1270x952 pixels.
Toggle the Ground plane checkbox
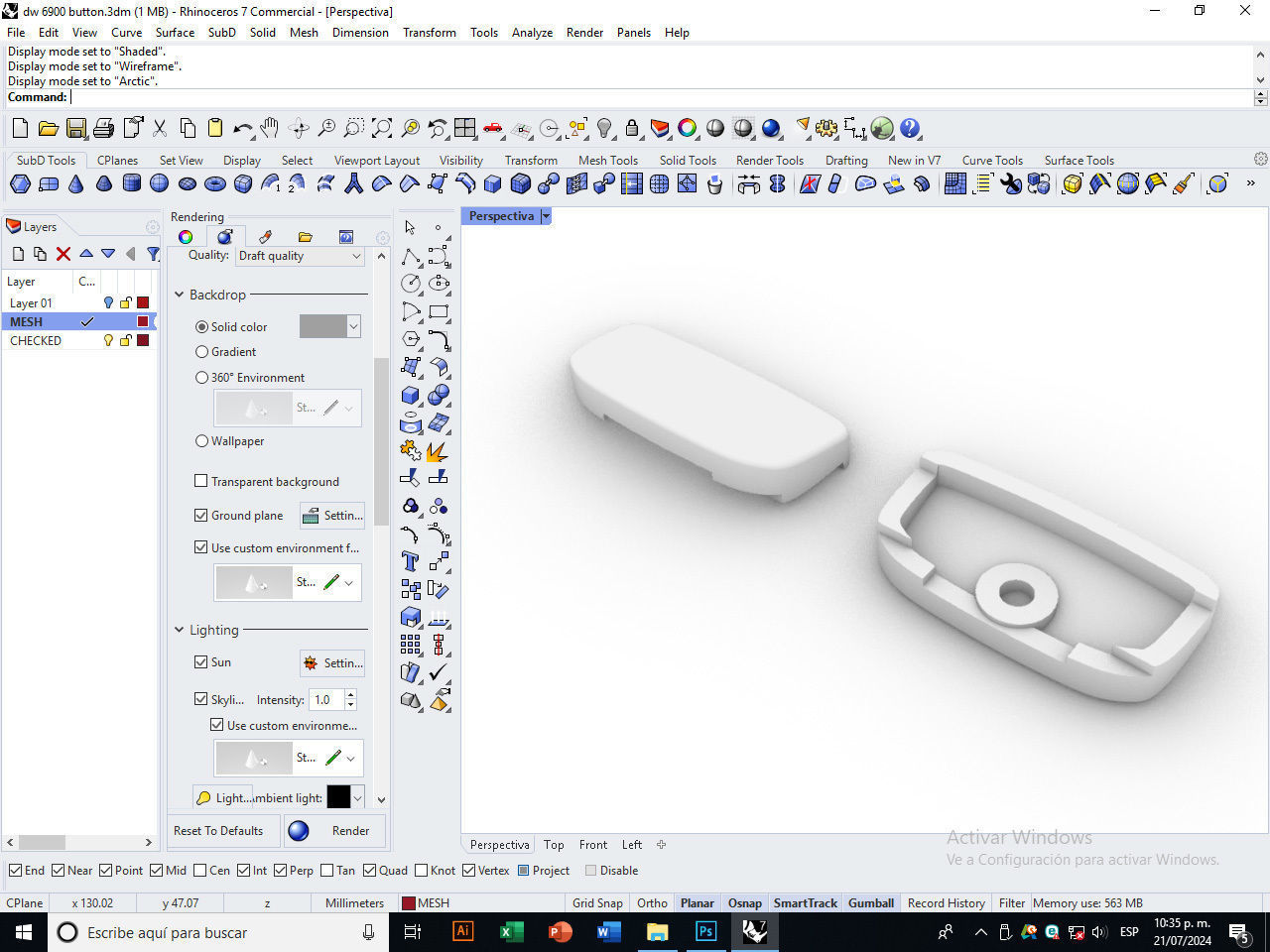pyautogui.click(x=201, y=515)
